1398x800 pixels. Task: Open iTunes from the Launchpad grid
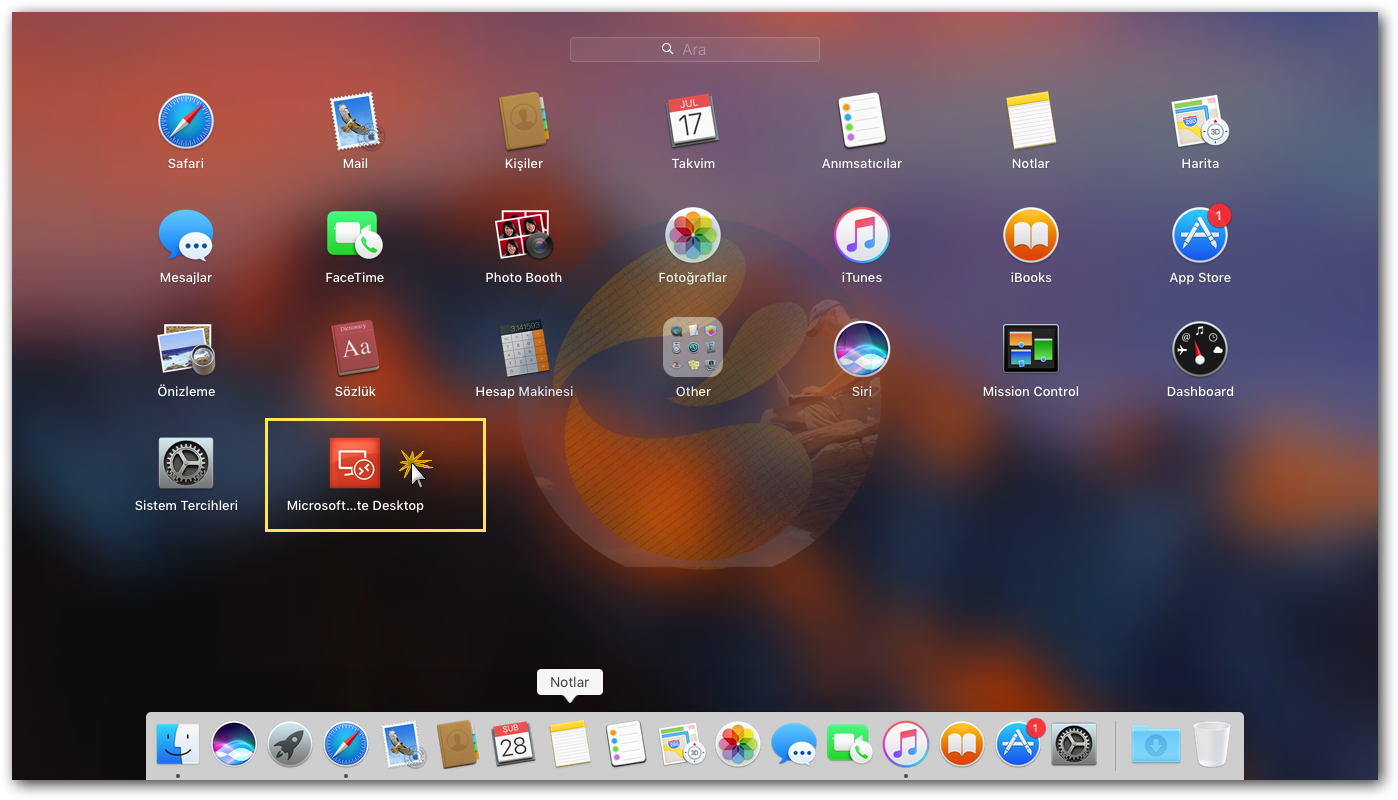862,236
